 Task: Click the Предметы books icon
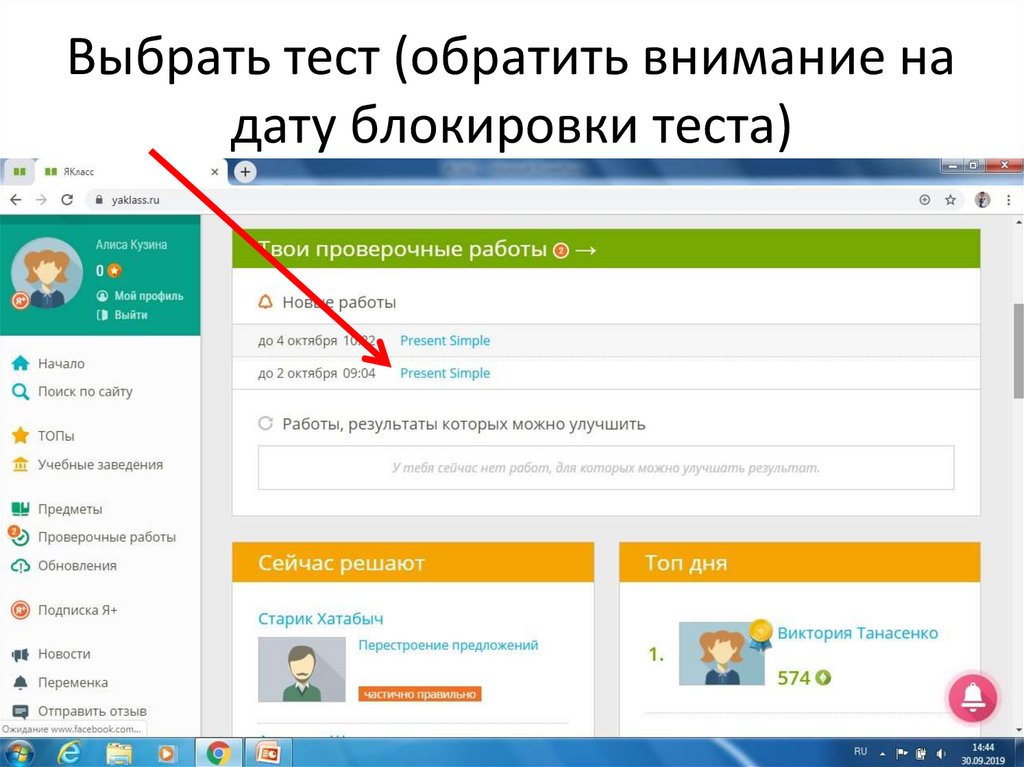(22, 509)
